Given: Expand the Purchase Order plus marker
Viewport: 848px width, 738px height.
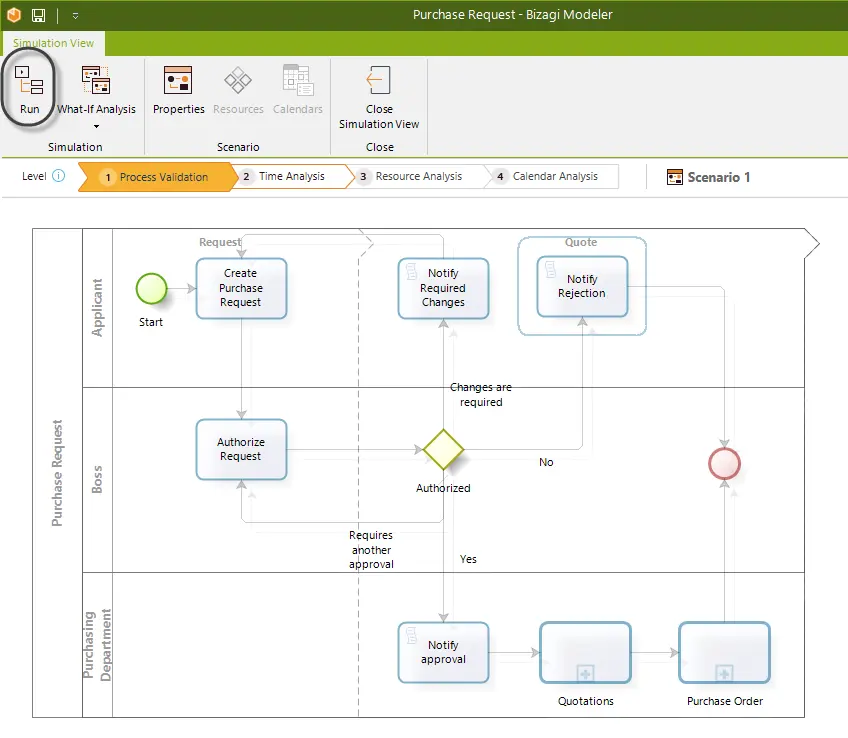Looking at the screenshot, I should [724, 674].
